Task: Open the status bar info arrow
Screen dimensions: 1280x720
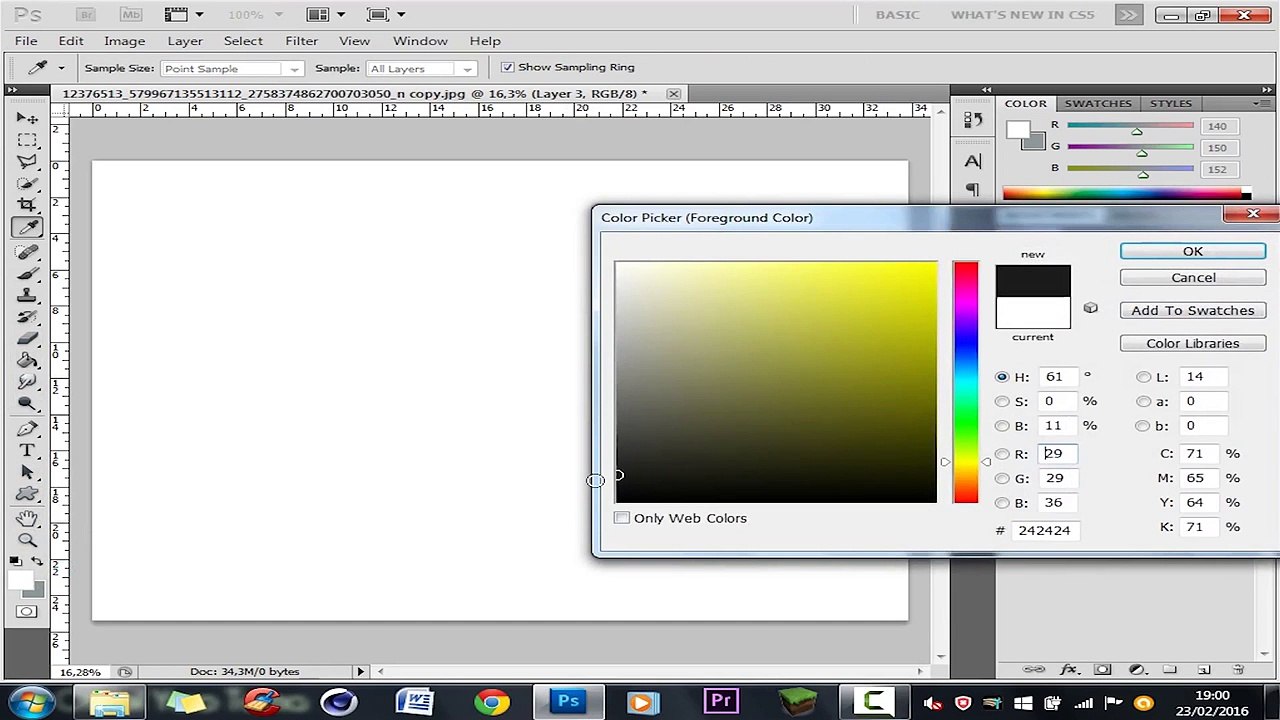Action: (x=361, y=671)
